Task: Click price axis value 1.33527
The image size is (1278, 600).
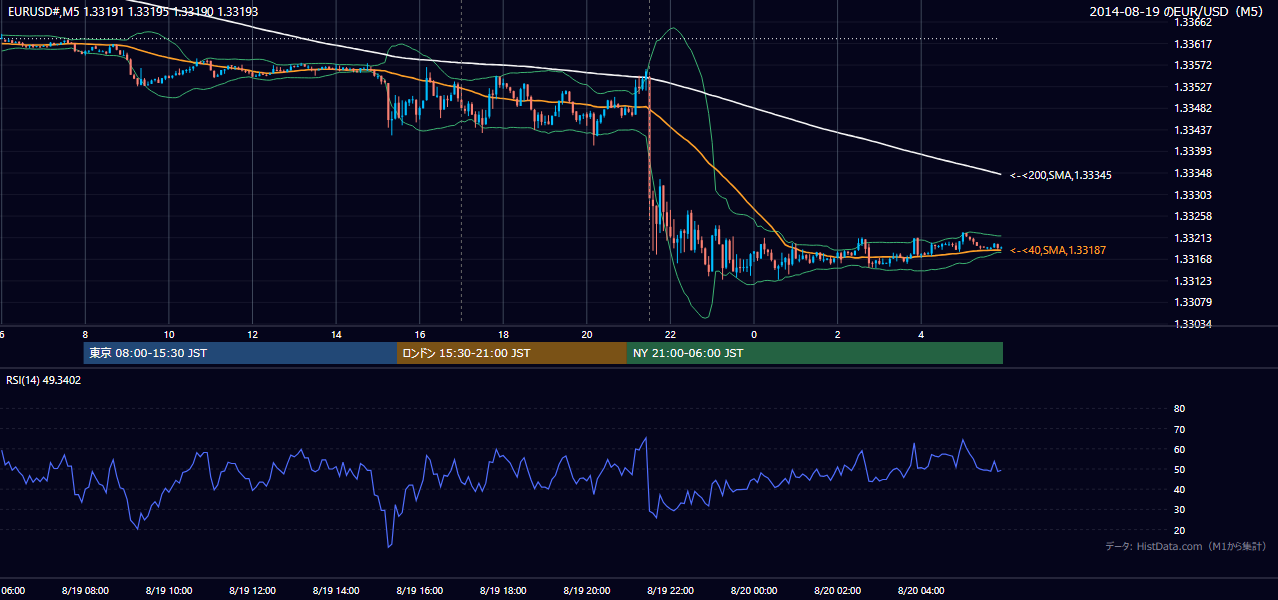Action: coord(1193,87)
